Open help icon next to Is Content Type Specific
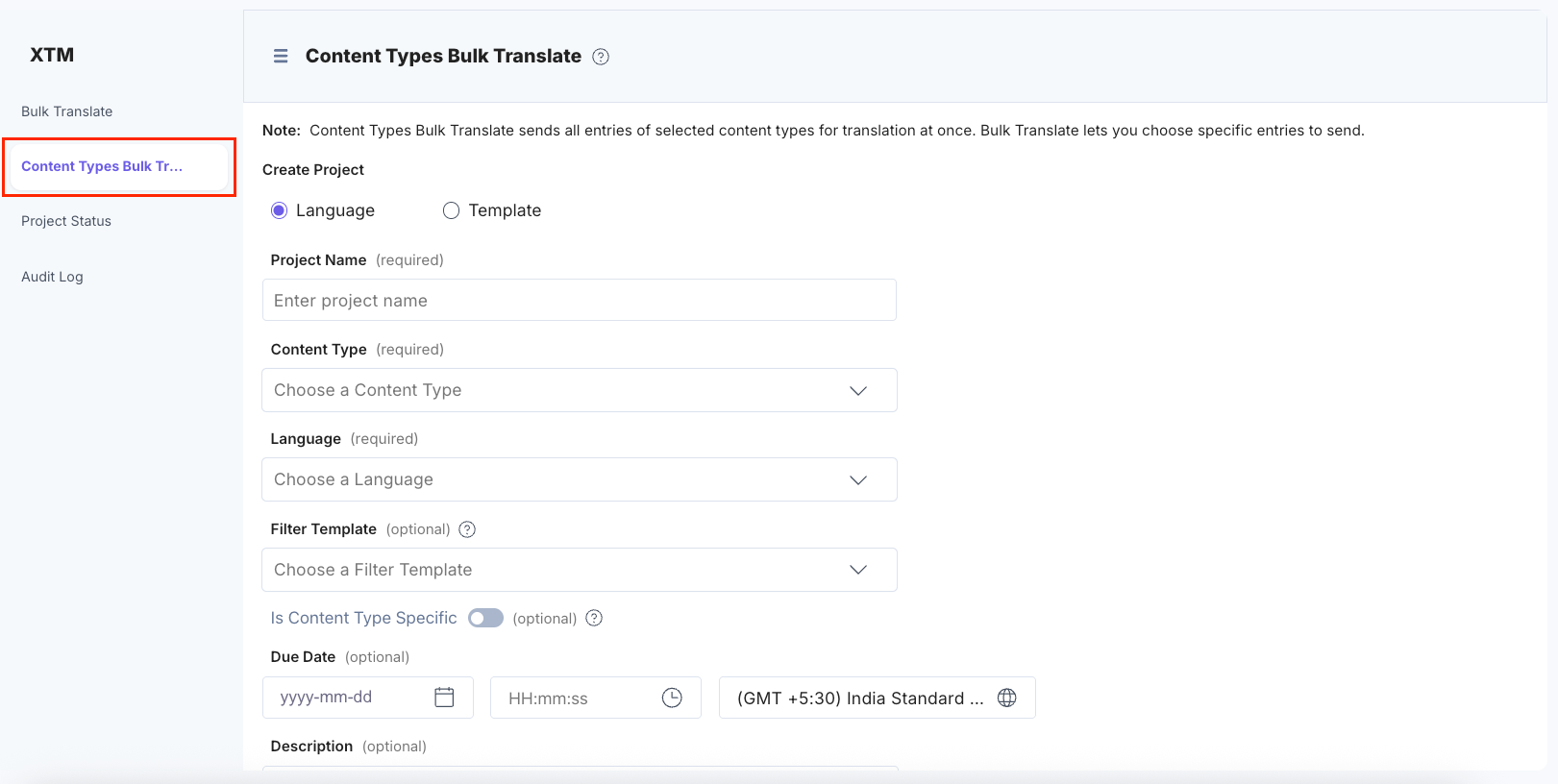1558x784 pixels. 594,618
